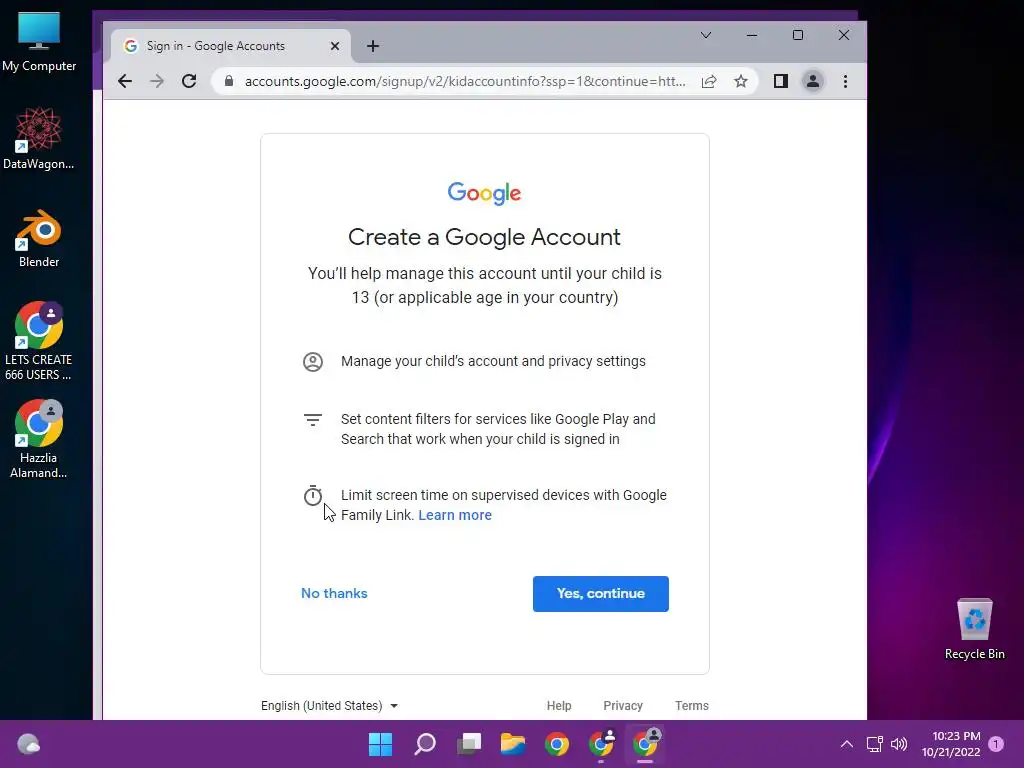The width and height of the screenshot is (1024, 768).
Task: Click the screen time timer icon
Action: click(313, 495)
